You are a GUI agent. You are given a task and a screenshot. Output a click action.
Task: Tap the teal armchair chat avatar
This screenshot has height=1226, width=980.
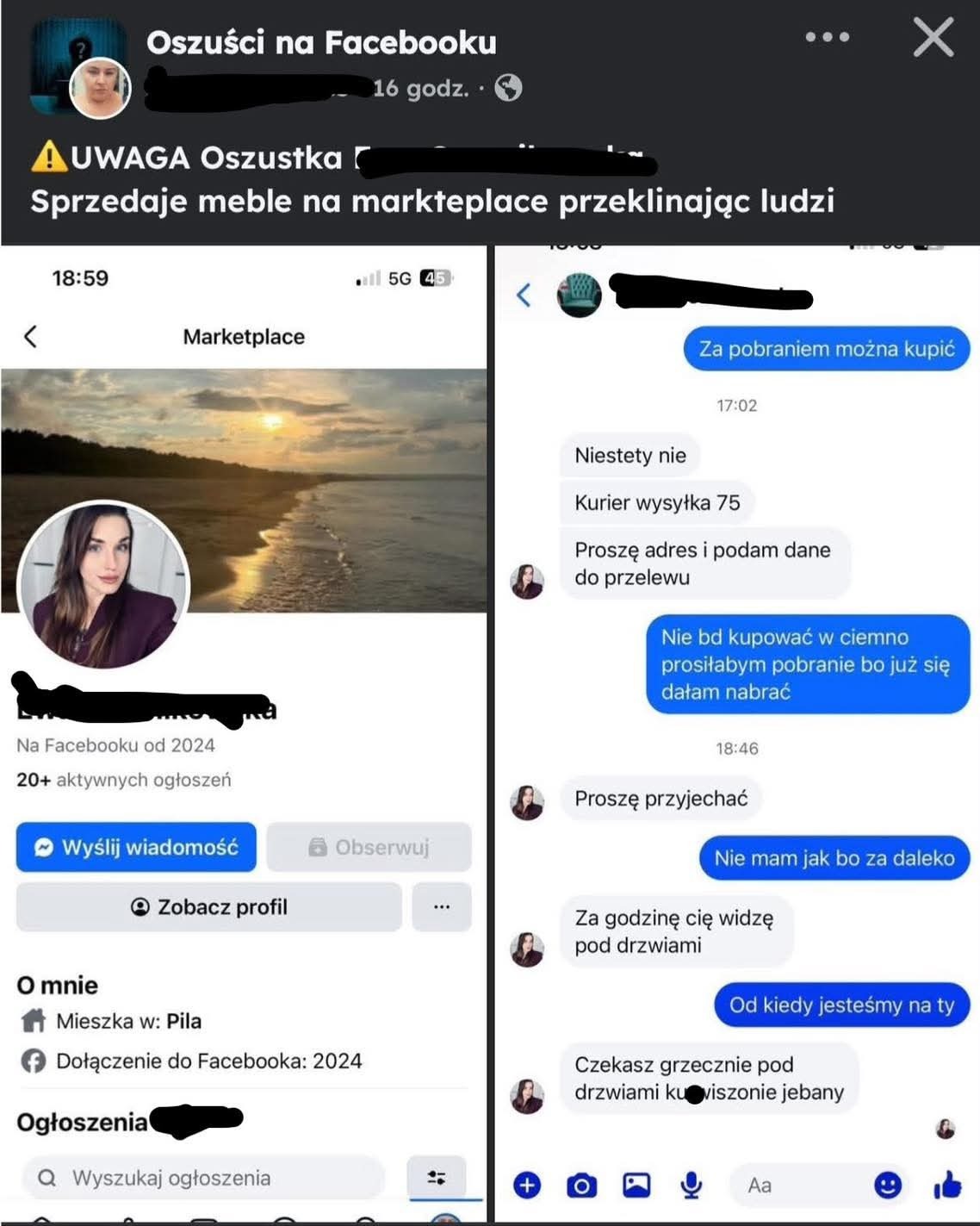tap(579, 295)
